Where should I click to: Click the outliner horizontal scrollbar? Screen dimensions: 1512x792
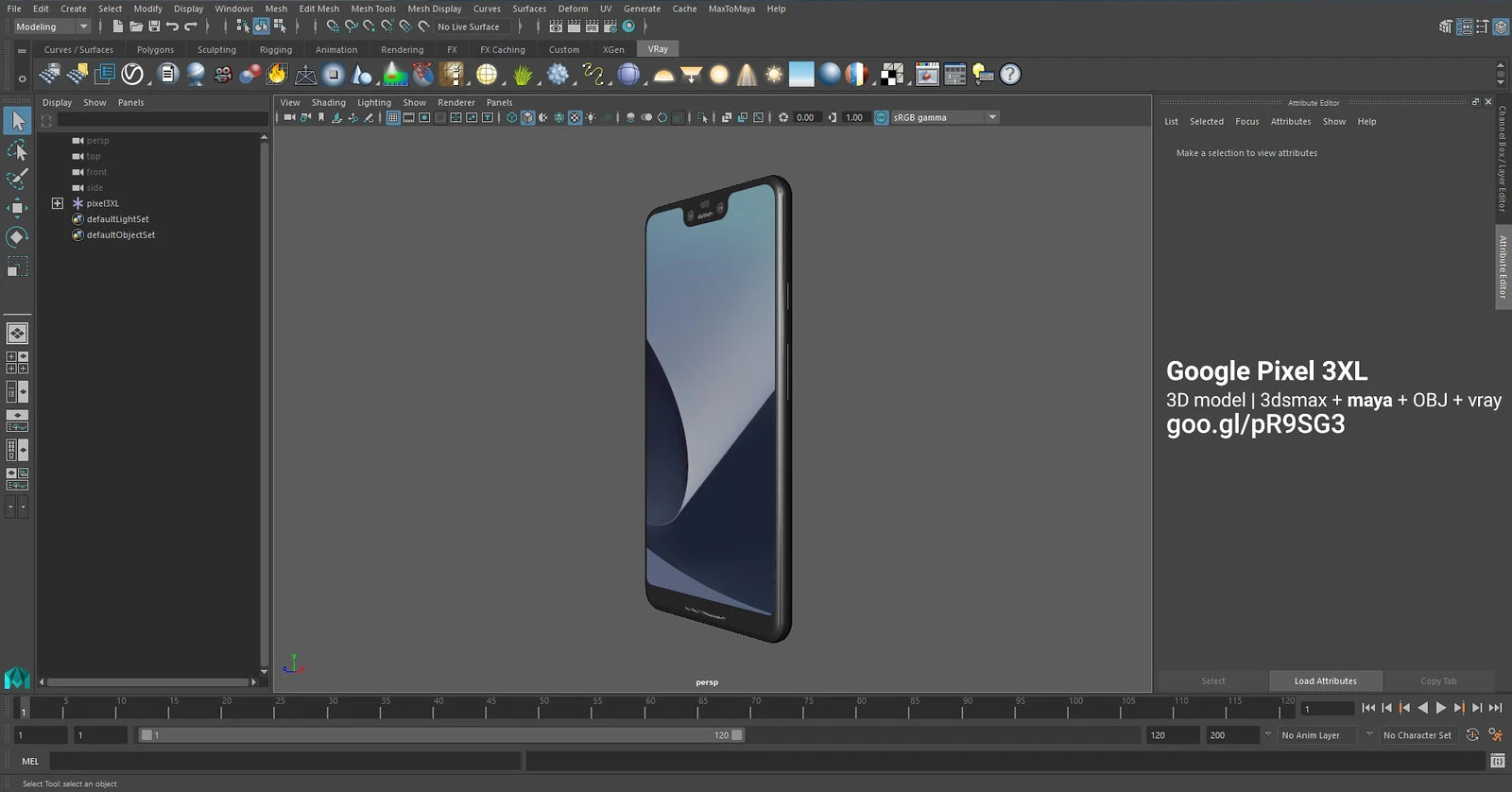(x=148, y=681)
